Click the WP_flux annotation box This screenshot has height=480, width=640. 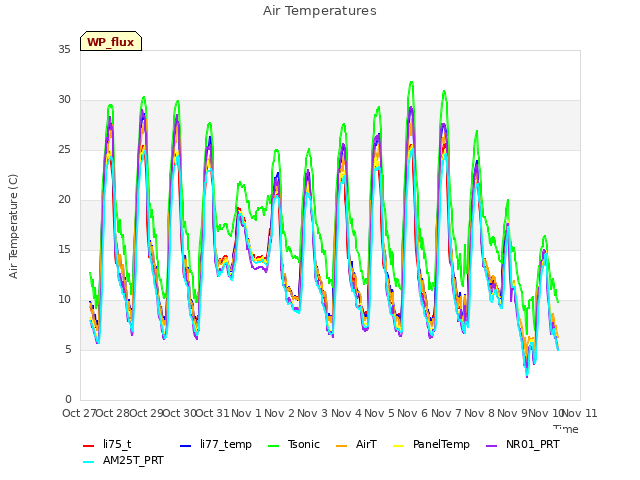click(111, 41)
